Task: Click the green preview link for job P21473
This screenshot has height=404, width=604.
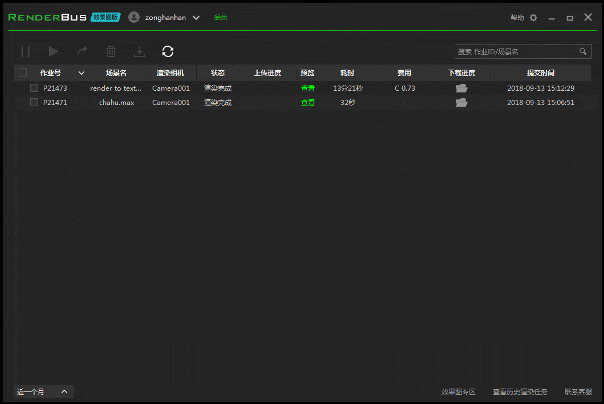Action: (307, 88)
